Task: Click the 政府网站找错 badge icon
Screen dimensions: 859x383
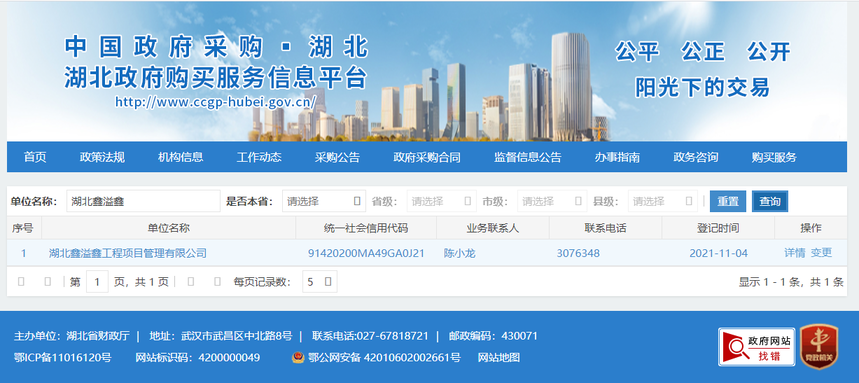Action: (757, 347)
